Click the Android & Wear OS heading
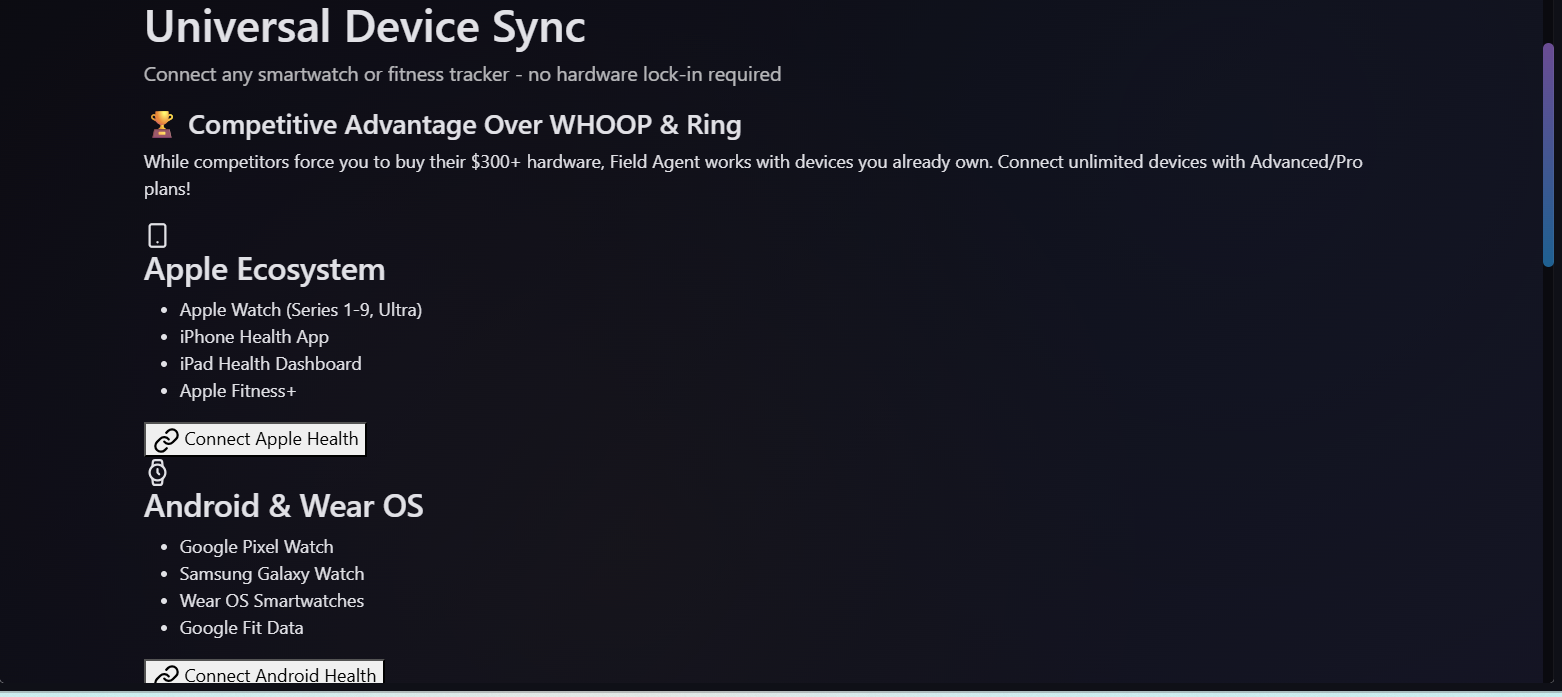The image size is (1562, 697). (x=284, y=506)
